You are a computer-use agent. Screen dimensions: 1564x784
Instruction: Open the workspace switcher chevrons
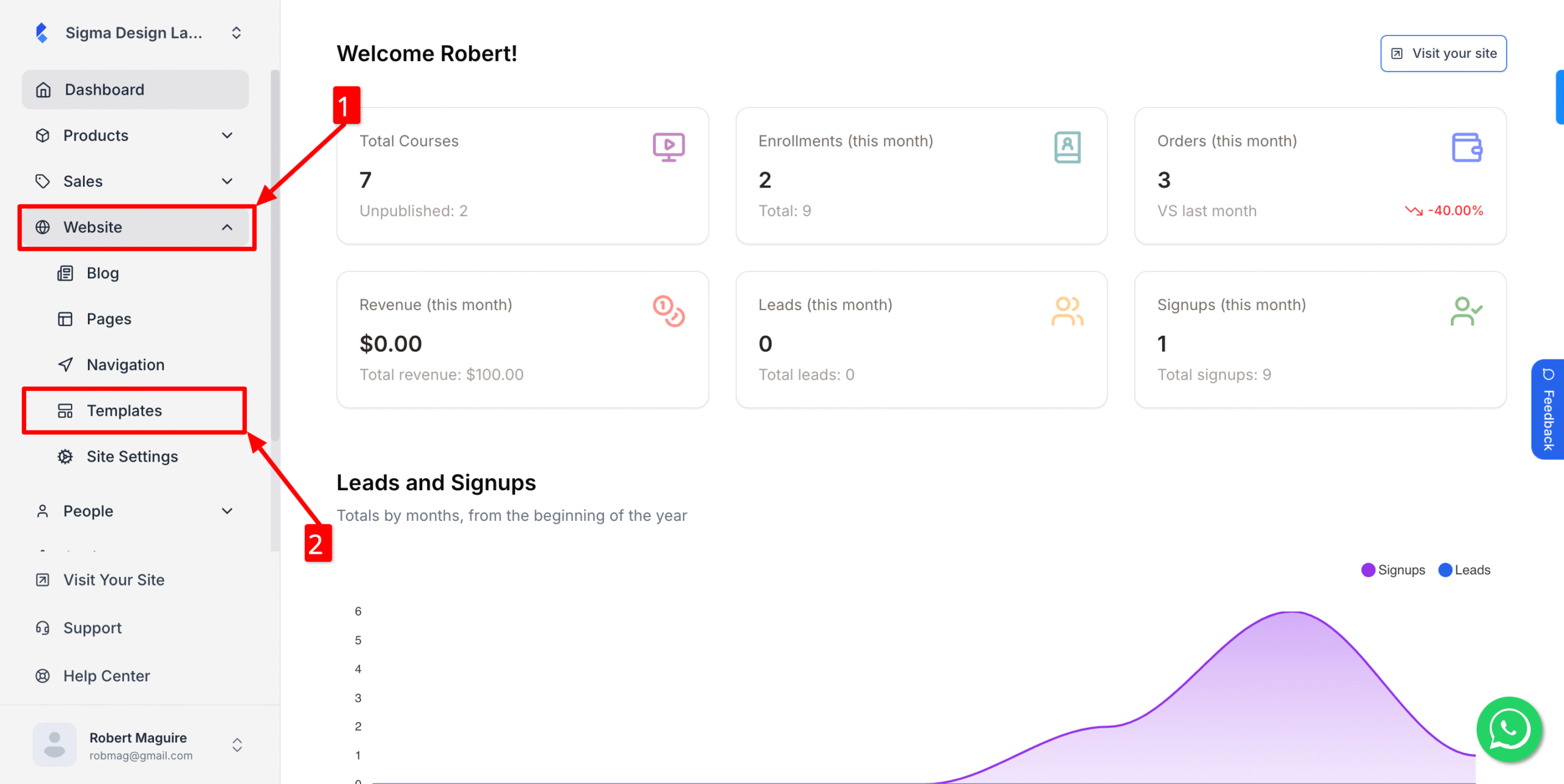click(236, 32)
